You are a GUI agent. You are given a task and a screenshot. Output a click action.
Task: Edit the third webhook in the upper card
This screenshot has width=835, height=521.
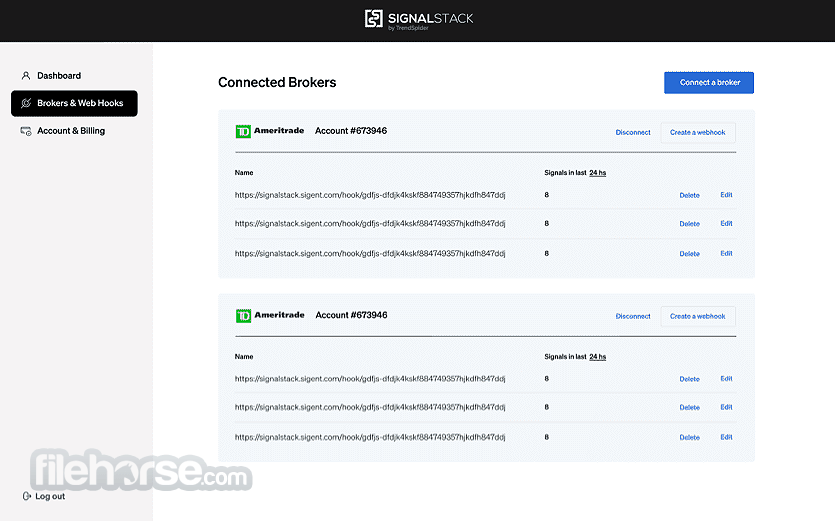click(726, 253)
